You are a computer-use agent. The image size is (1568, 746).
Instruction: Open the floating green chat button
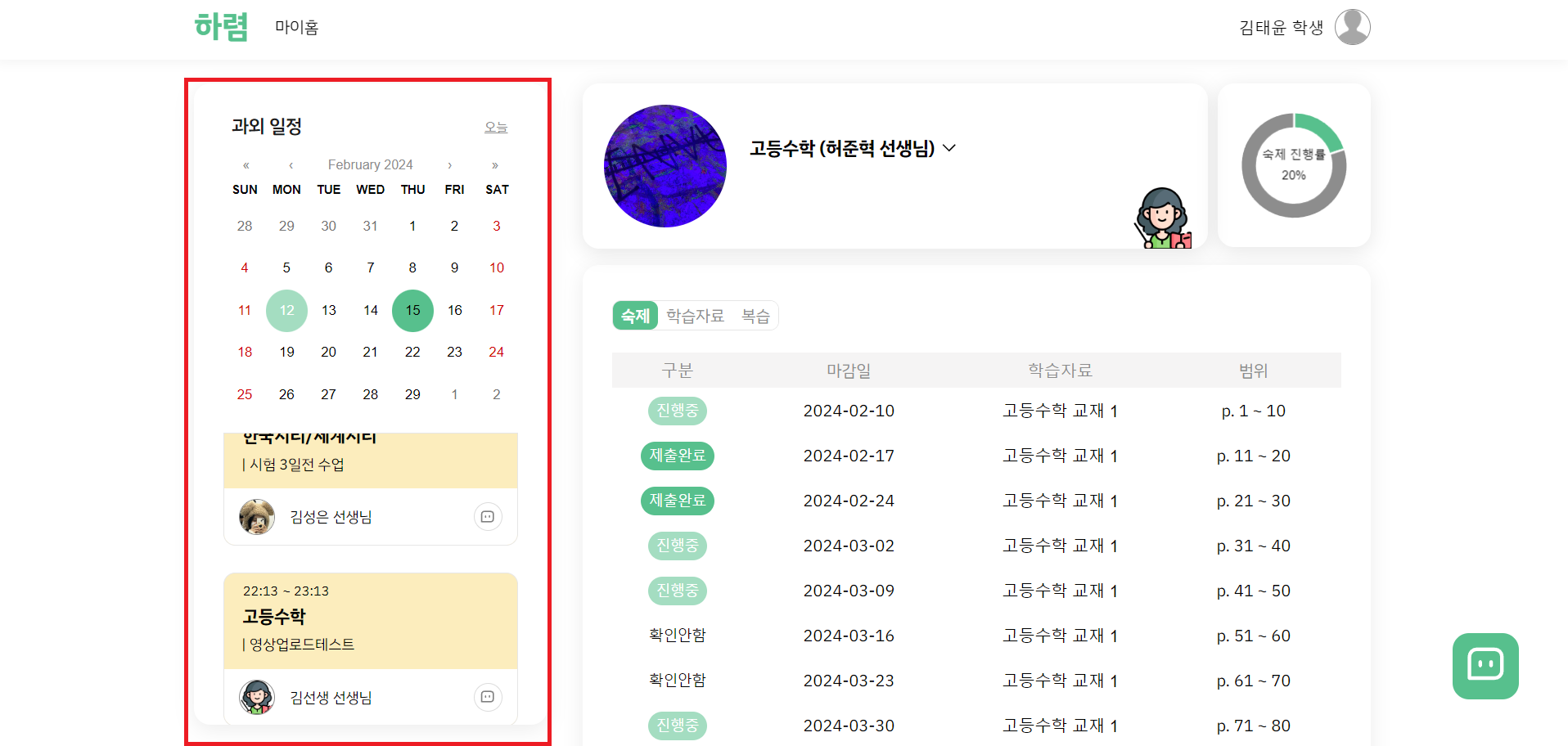pos(1485,666)
